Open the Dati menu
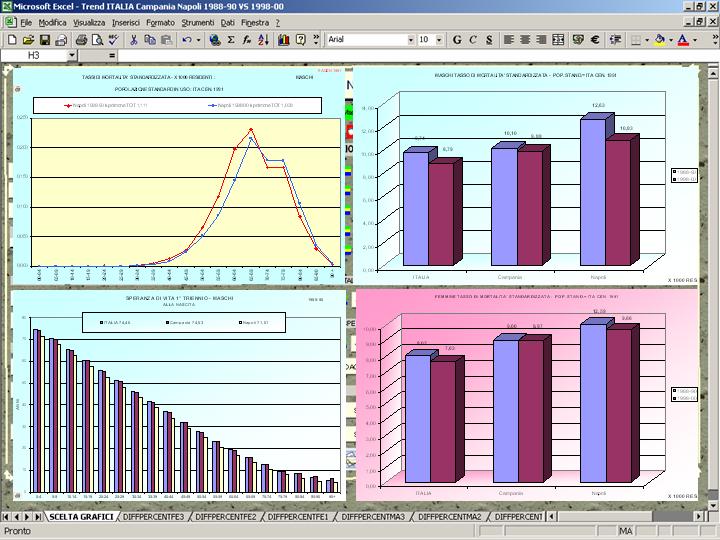This screenshot has width=720, height=540. point(228,22)
